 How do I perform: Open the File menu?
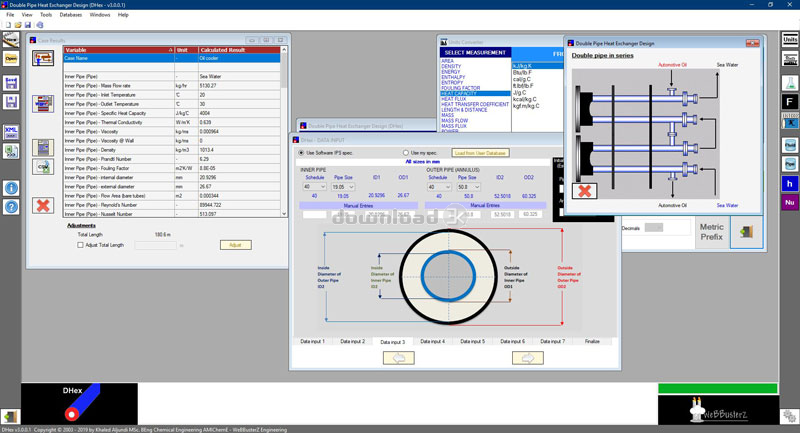(x=10, y=15)
